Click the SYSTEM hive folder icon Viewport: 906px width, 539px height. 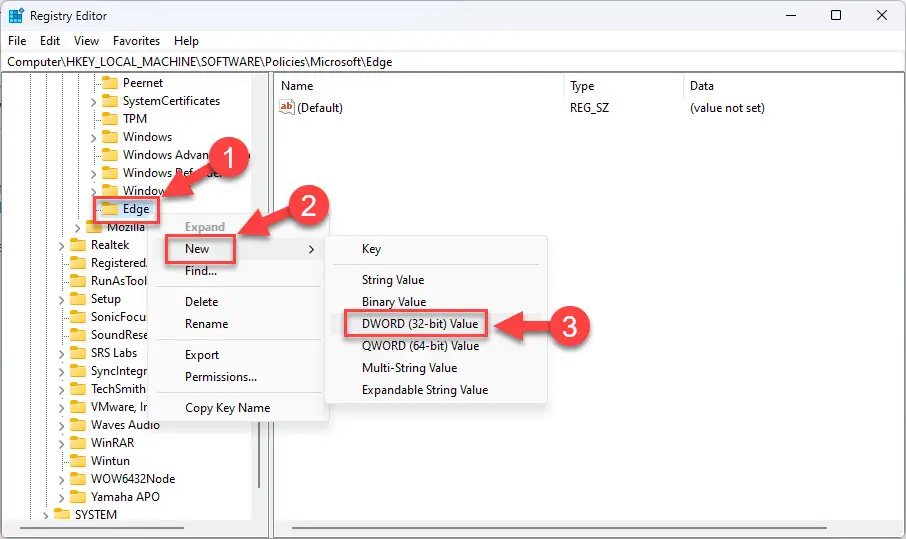pos(62,514)
